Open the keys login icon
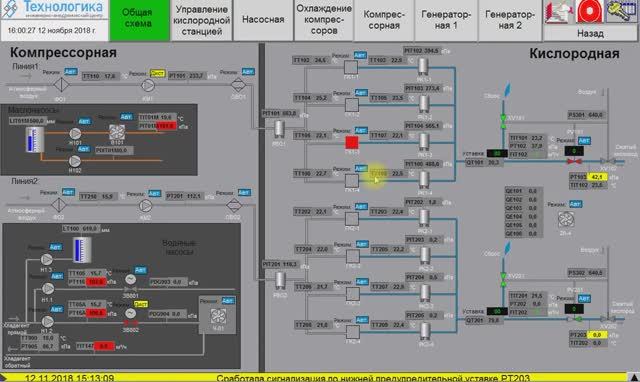Viewport: 640px width, 382px height. (x=621, y=11)
